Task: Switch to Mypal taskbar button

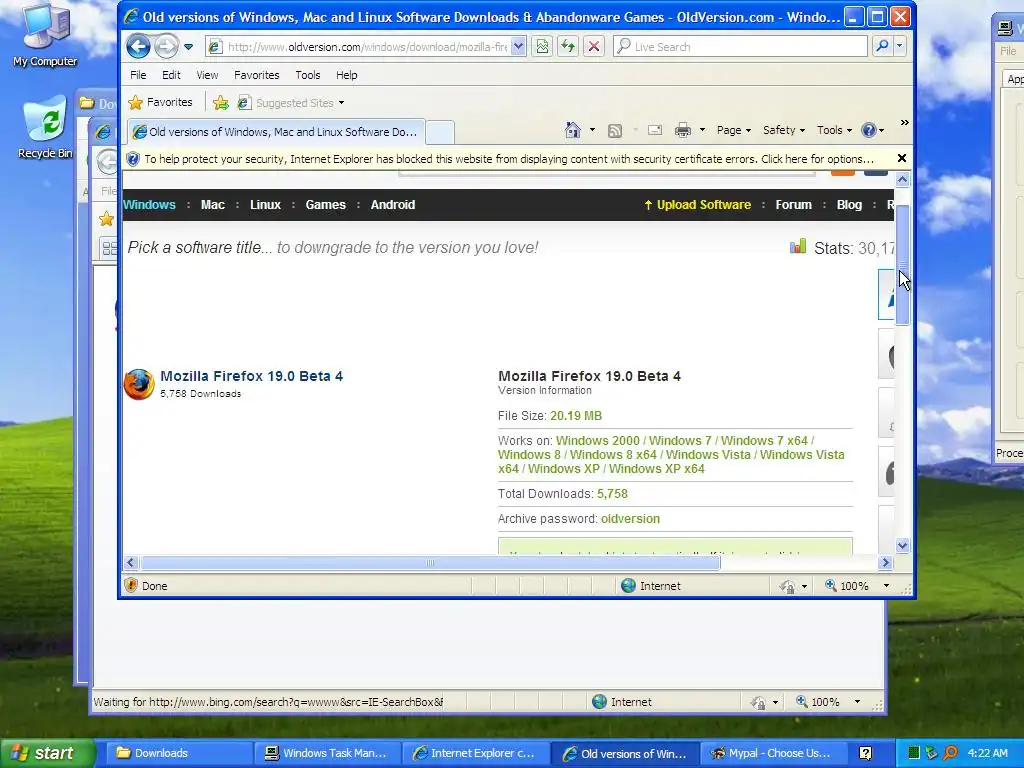Action: coord(775,753)
